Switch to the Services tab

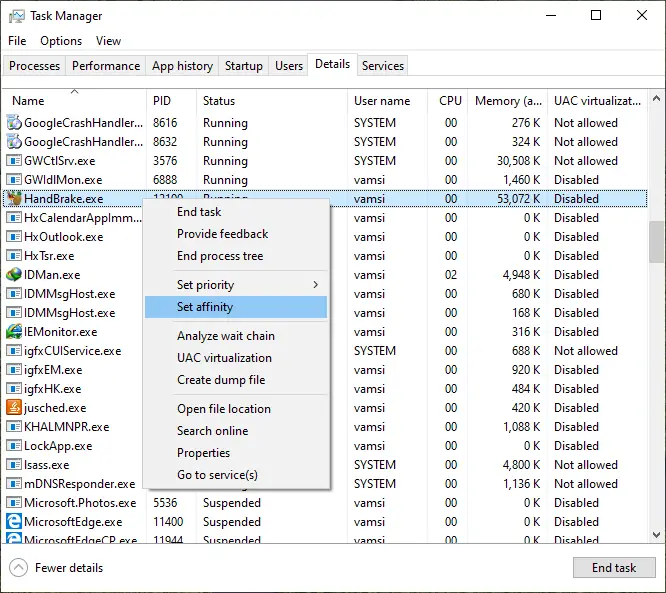383,66
